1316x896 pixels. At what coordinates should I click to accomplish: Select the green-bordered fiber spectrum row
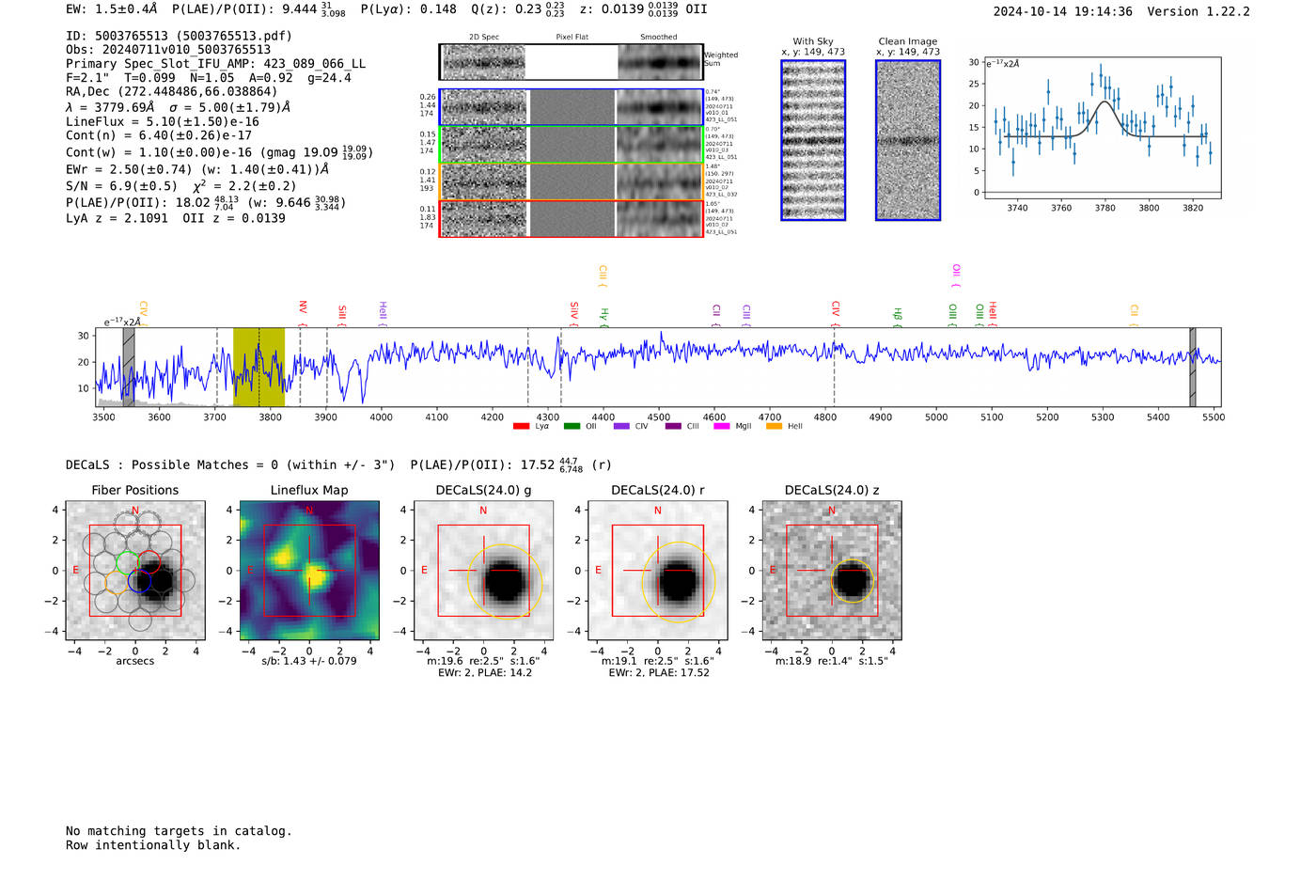(571, 144)
